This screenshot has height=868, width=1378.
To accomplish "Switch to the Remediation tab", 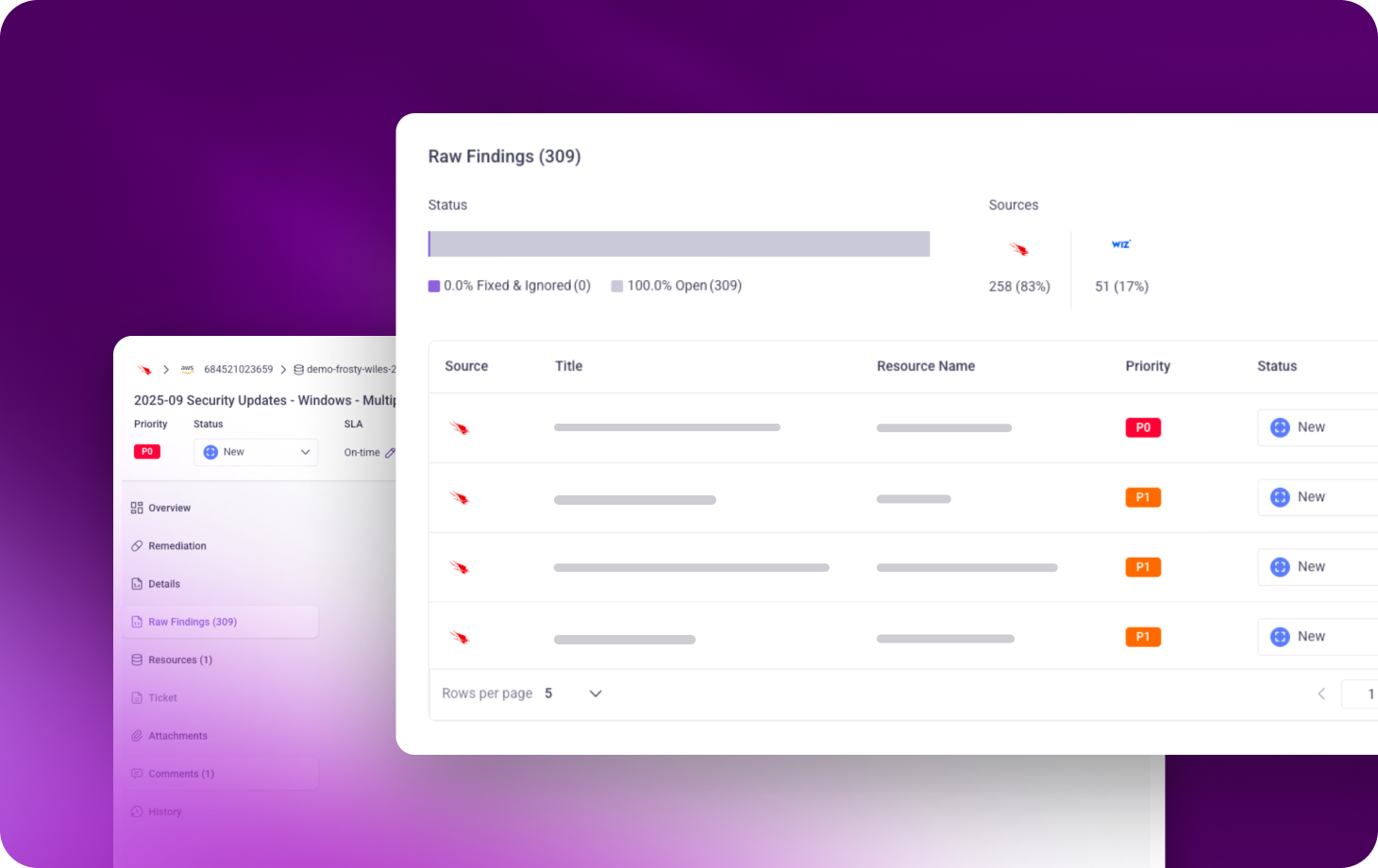I will pos(176,546).
